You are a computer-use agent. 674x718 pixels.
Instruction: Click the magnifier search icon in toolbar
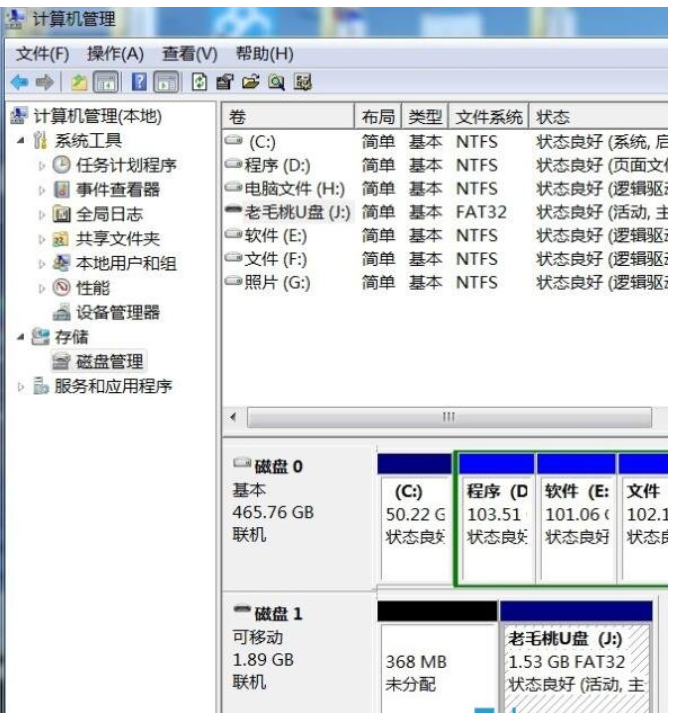pyautogui.click(x=276, y=83)
